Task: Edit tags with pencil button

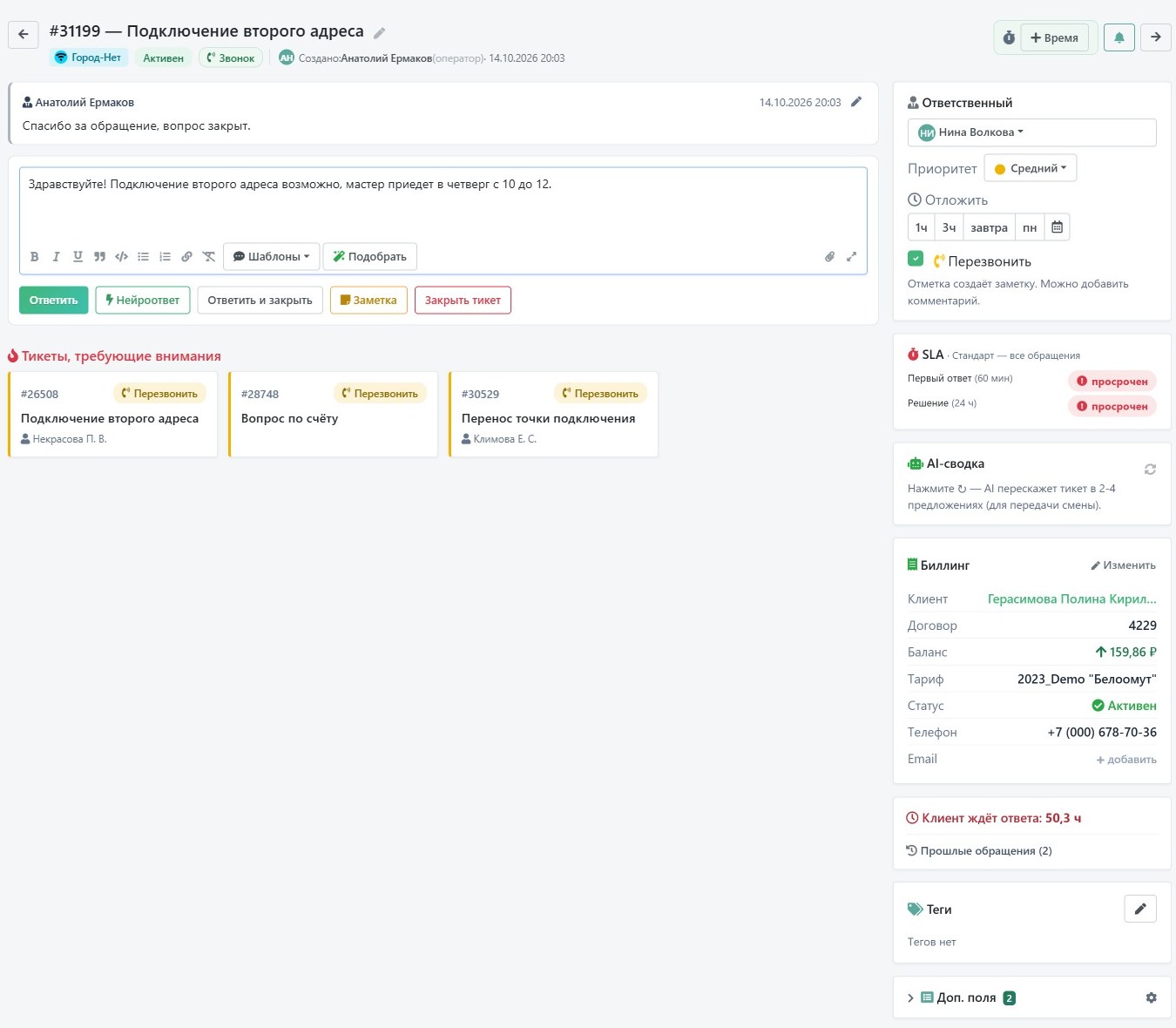Action: pos(1140,909)
